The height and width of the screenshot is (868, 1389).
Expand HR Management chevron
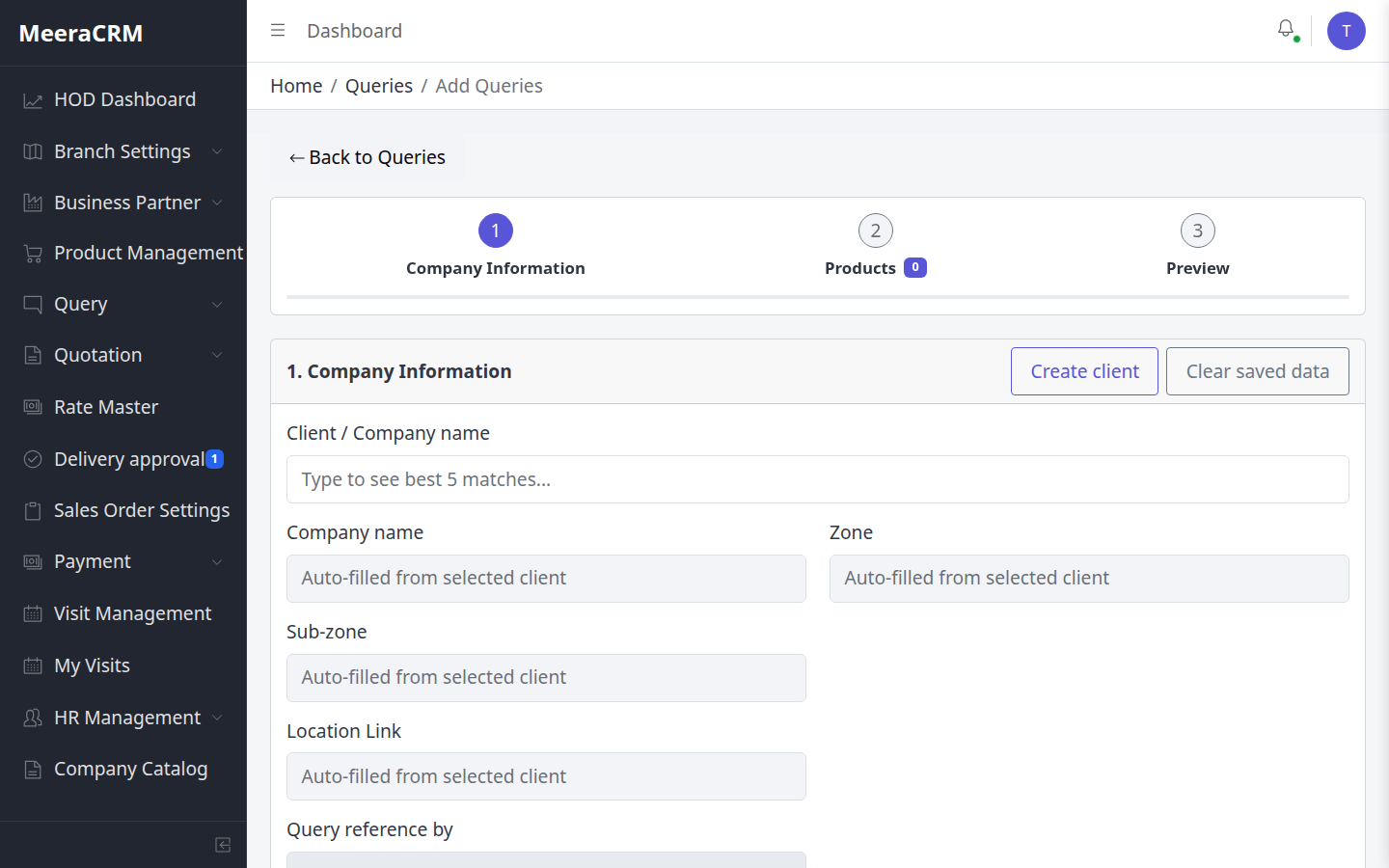[x=217, y=718]
